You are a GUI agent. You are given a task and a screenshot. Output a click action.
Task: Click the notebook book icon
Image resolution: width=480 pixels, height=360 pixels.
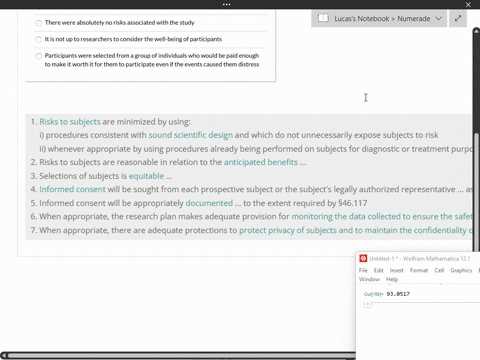(323, 18)
